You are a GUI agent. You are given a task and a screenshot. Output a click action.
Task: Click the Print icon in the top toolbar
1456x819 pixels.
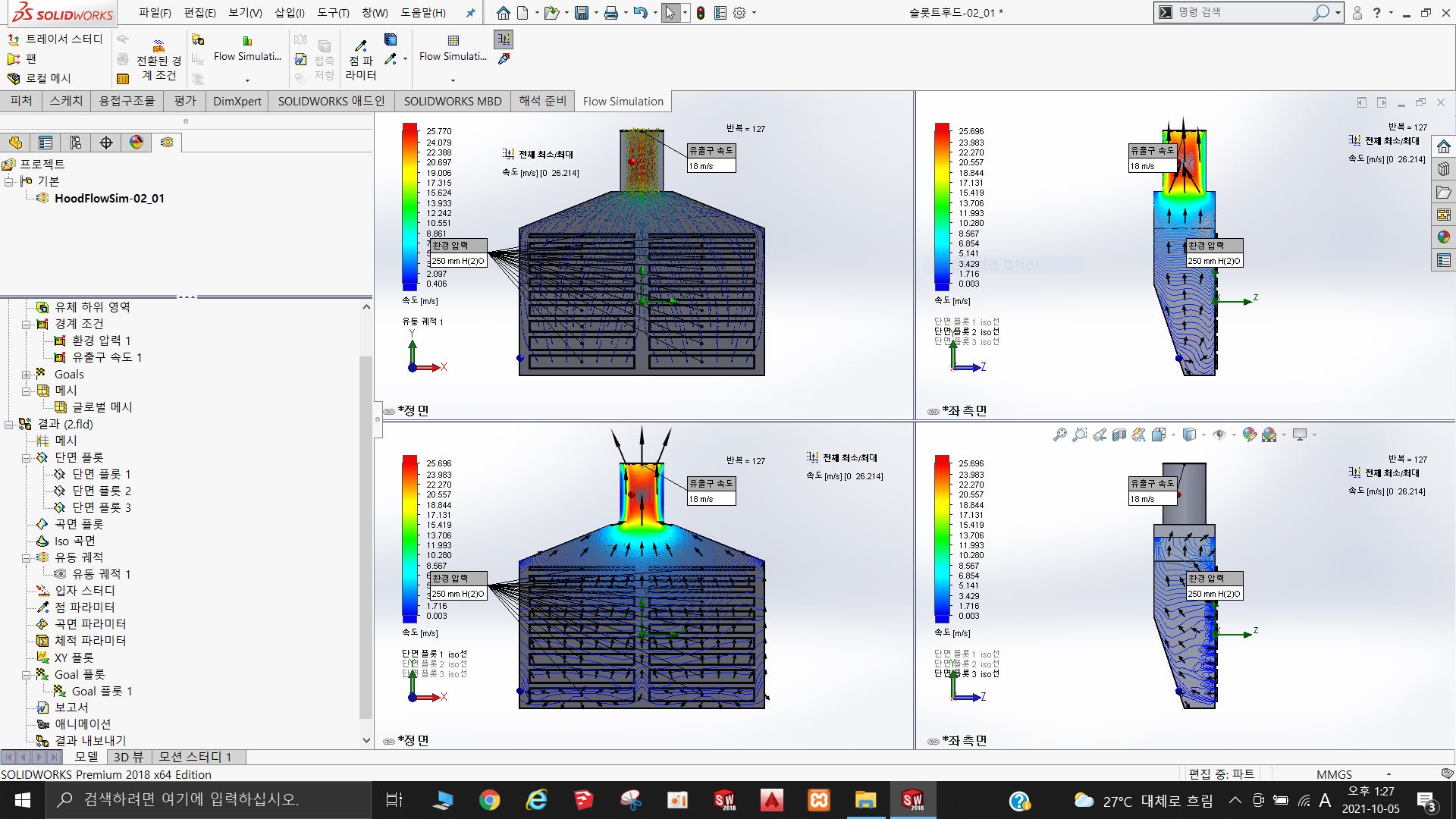pyautogui.click(x=611, y=13)
